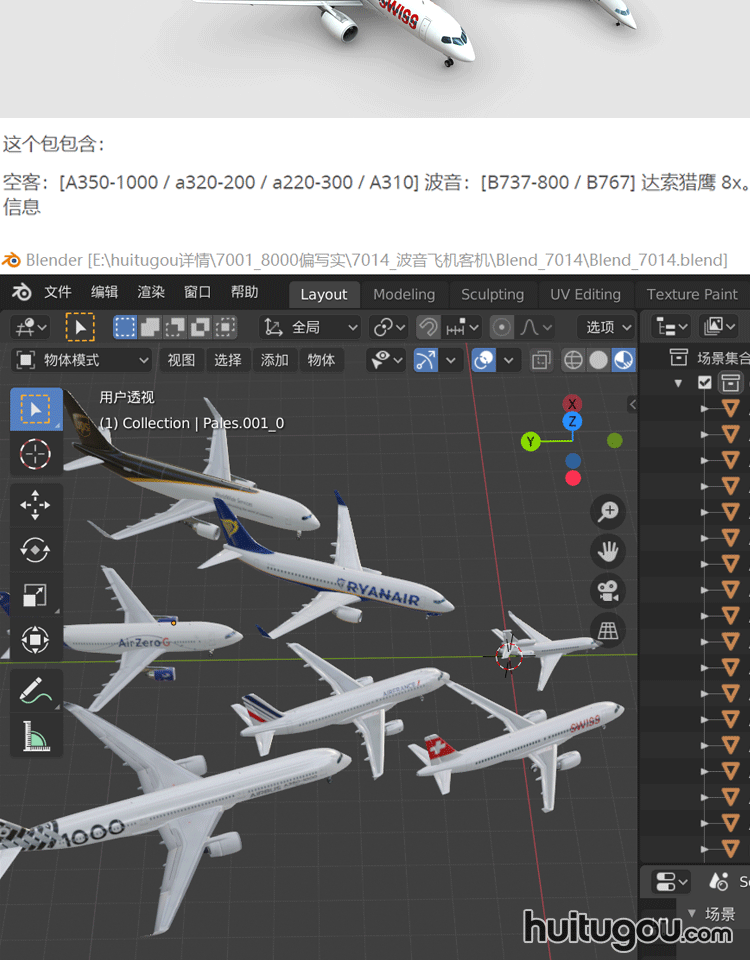Select the Move tool

[36, 505]
